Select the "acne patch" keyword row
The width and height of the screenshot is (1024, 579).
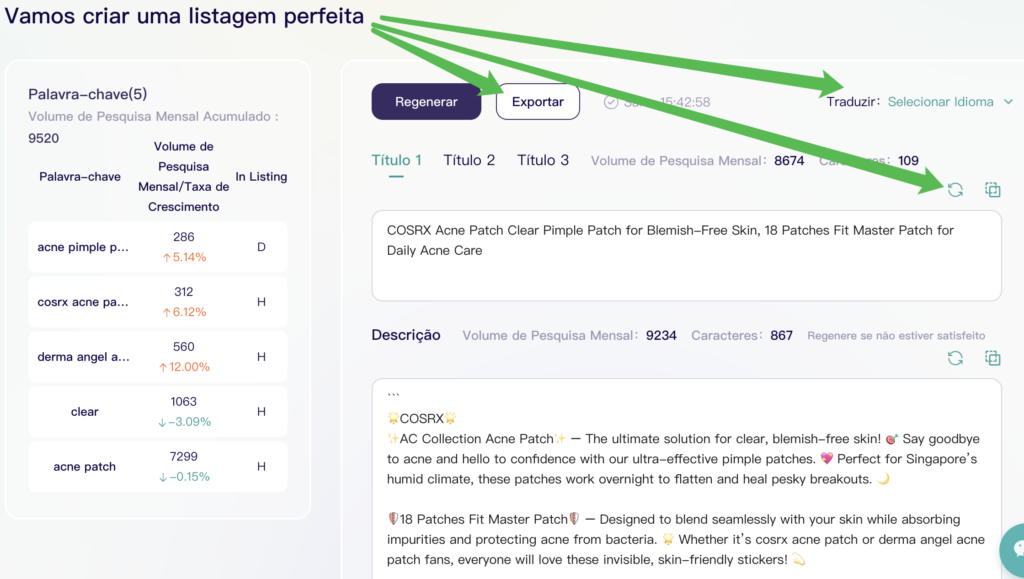point(157,467)
